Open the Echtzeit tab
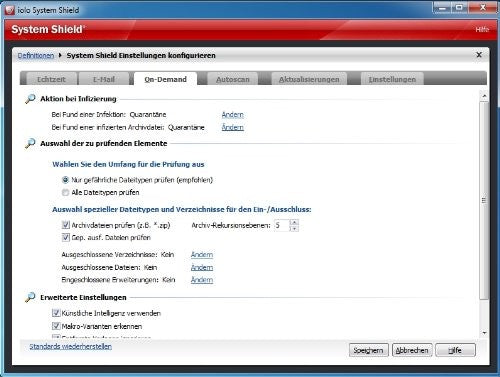 pos(51,79)
